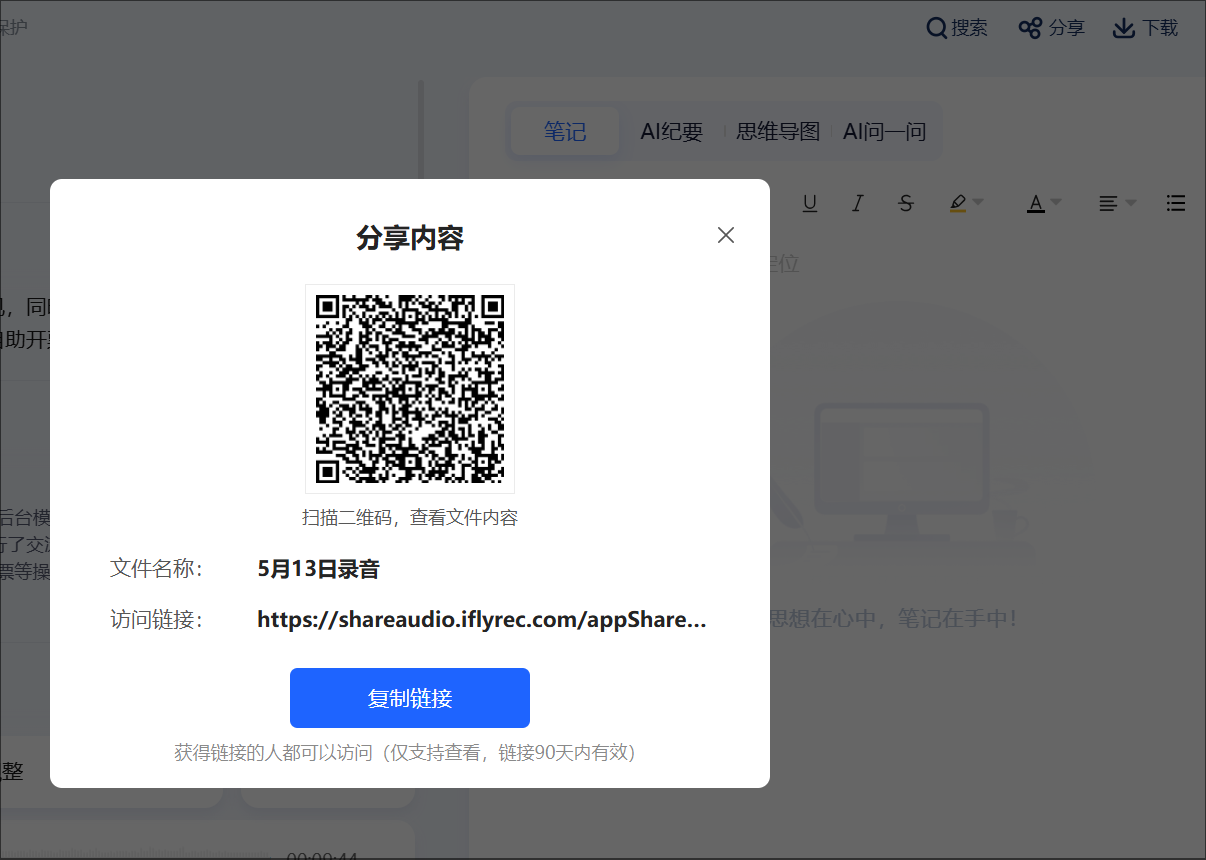Click the 扫描二维码，查看文件内容 caption

[x=410, y=518]
